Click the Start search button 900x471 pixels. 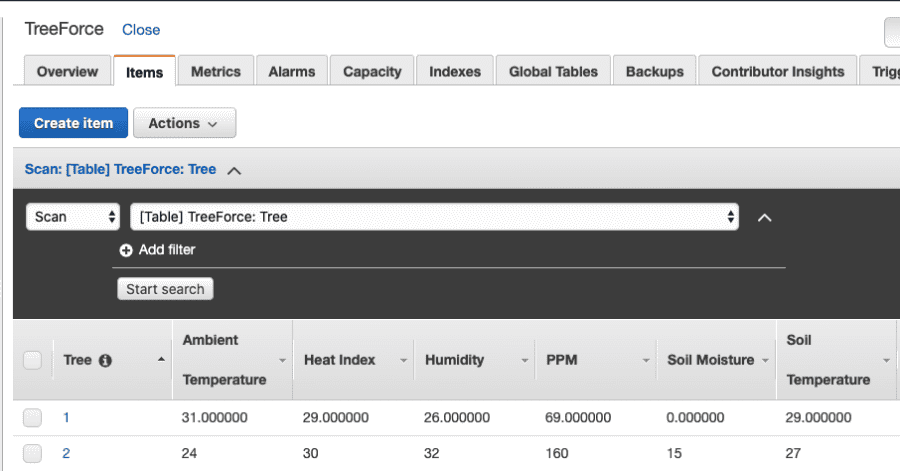tap(165, 289)
